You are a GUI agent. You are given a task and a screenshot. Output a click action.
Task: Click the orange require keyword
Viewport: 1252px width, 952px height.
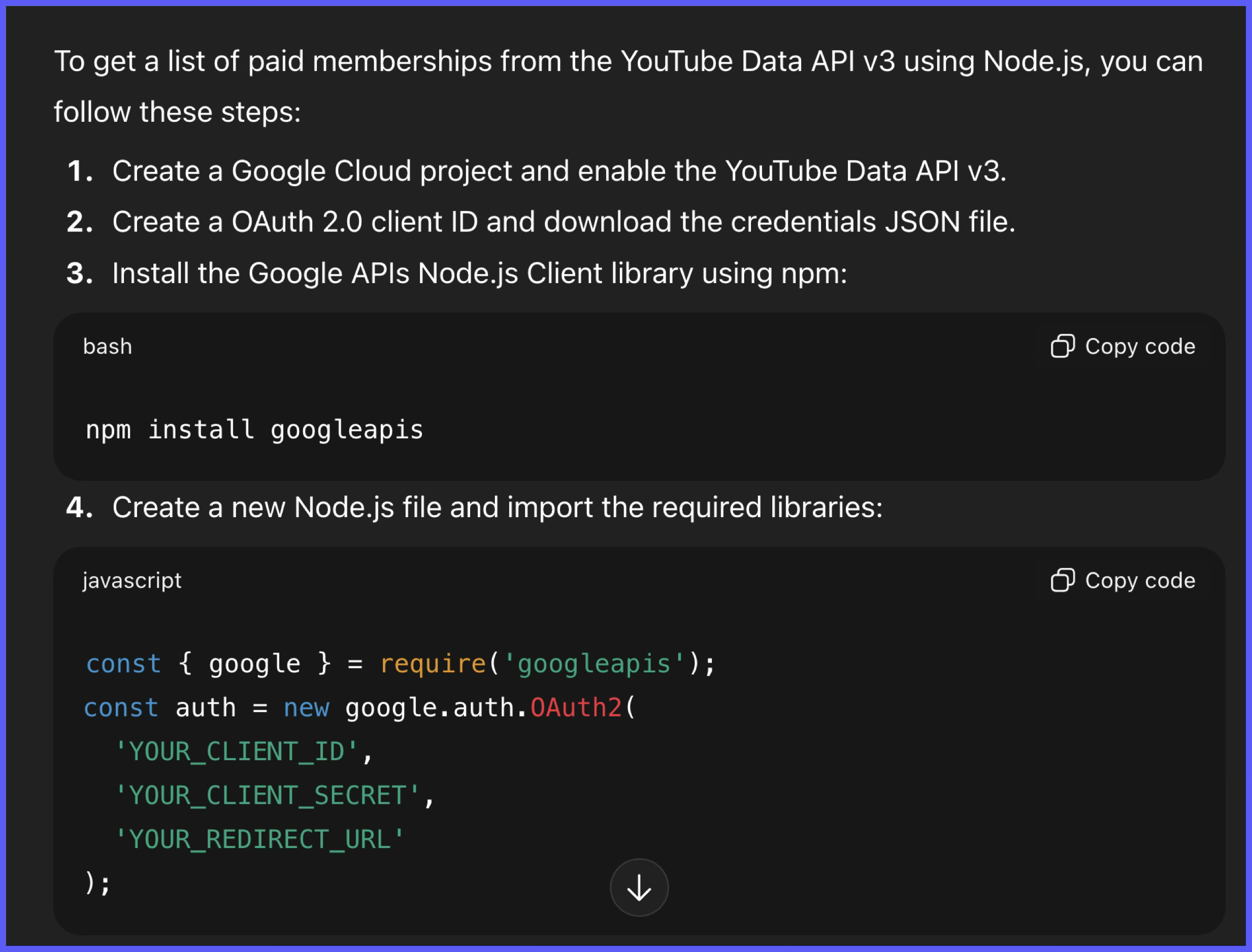coord(433,663)
